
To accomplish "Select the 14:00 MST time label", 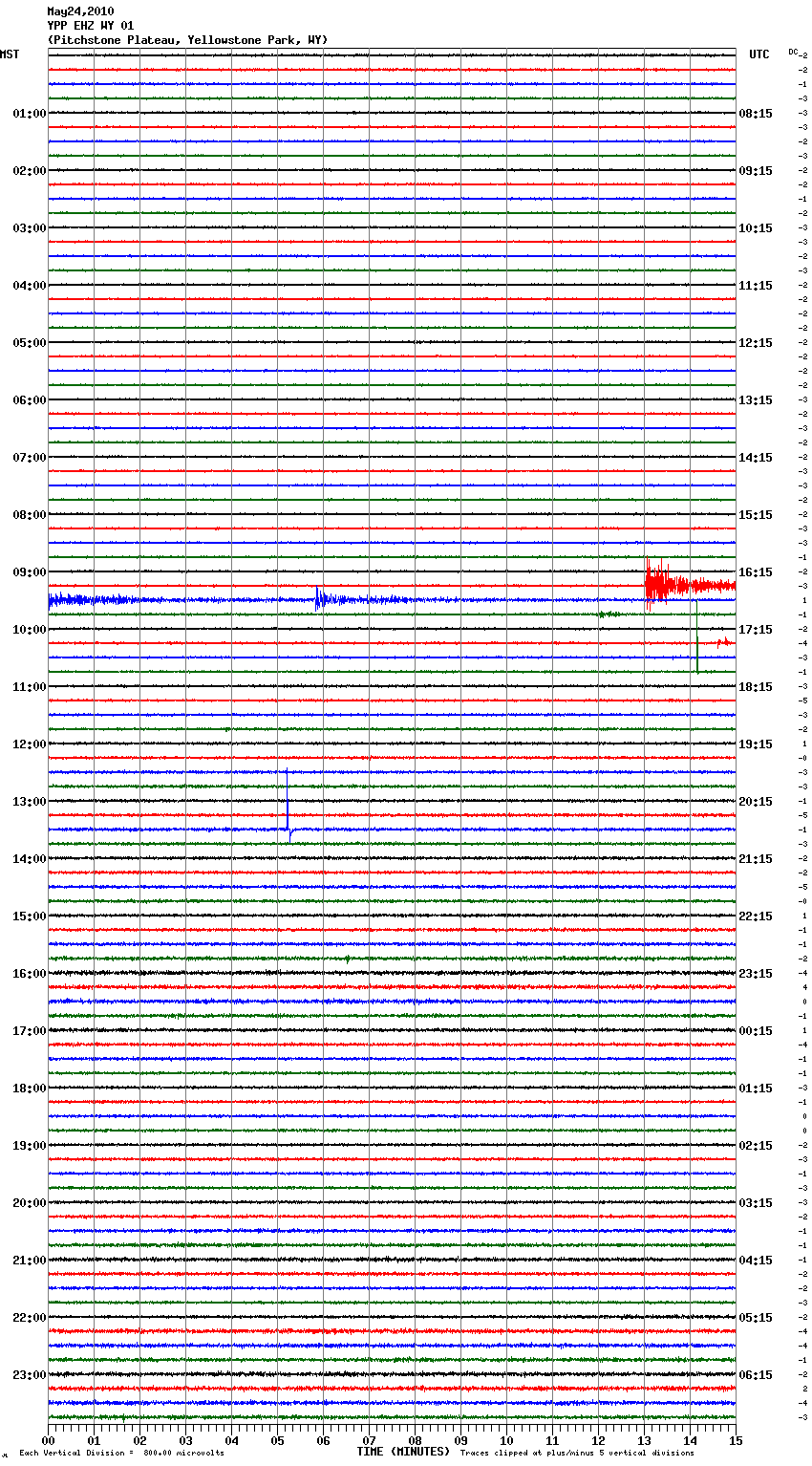I will (30, 859).
